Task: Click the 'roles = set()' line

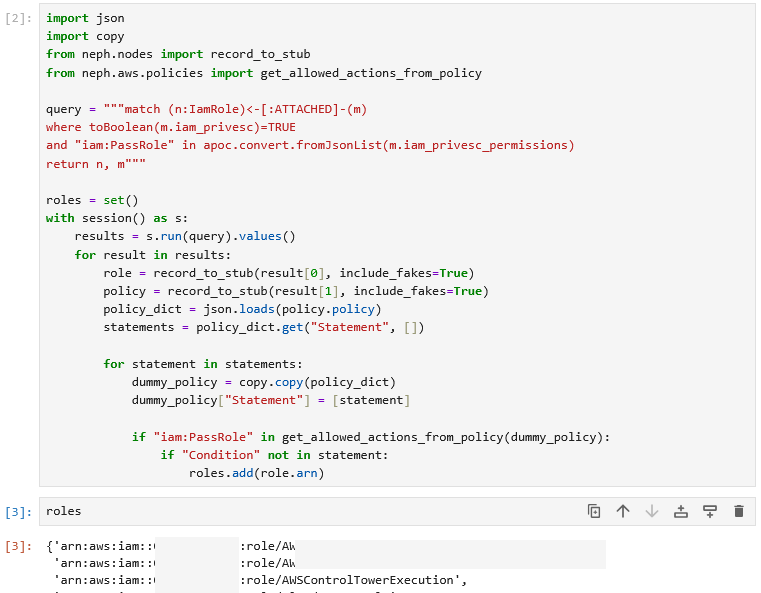Action: (92, 200)
